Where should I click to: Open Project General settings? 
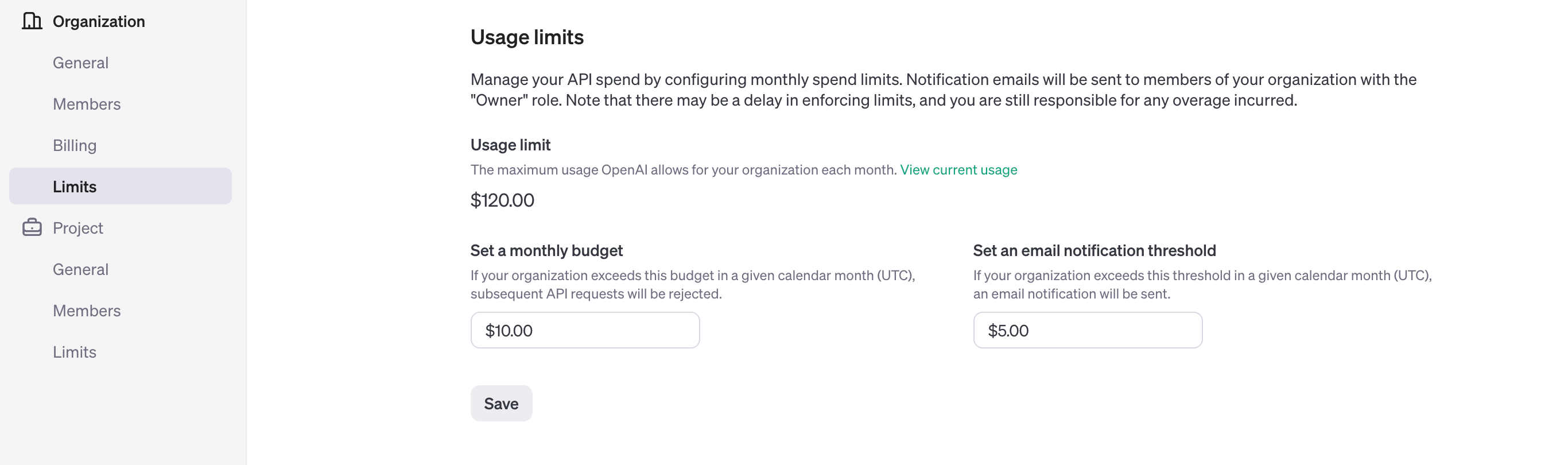pos(80,269)
